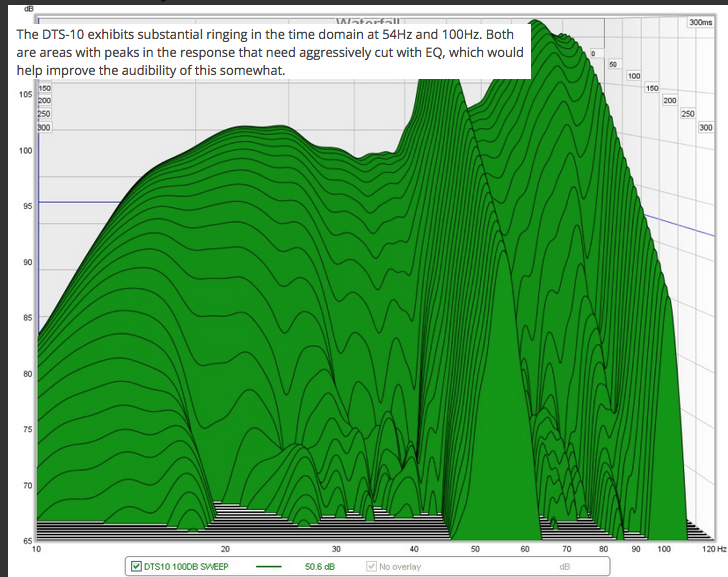Uncheck the DTS10 100DB SWEEP trace checkbox
Viewport: 728px width, 577px height.
(136, 566)
